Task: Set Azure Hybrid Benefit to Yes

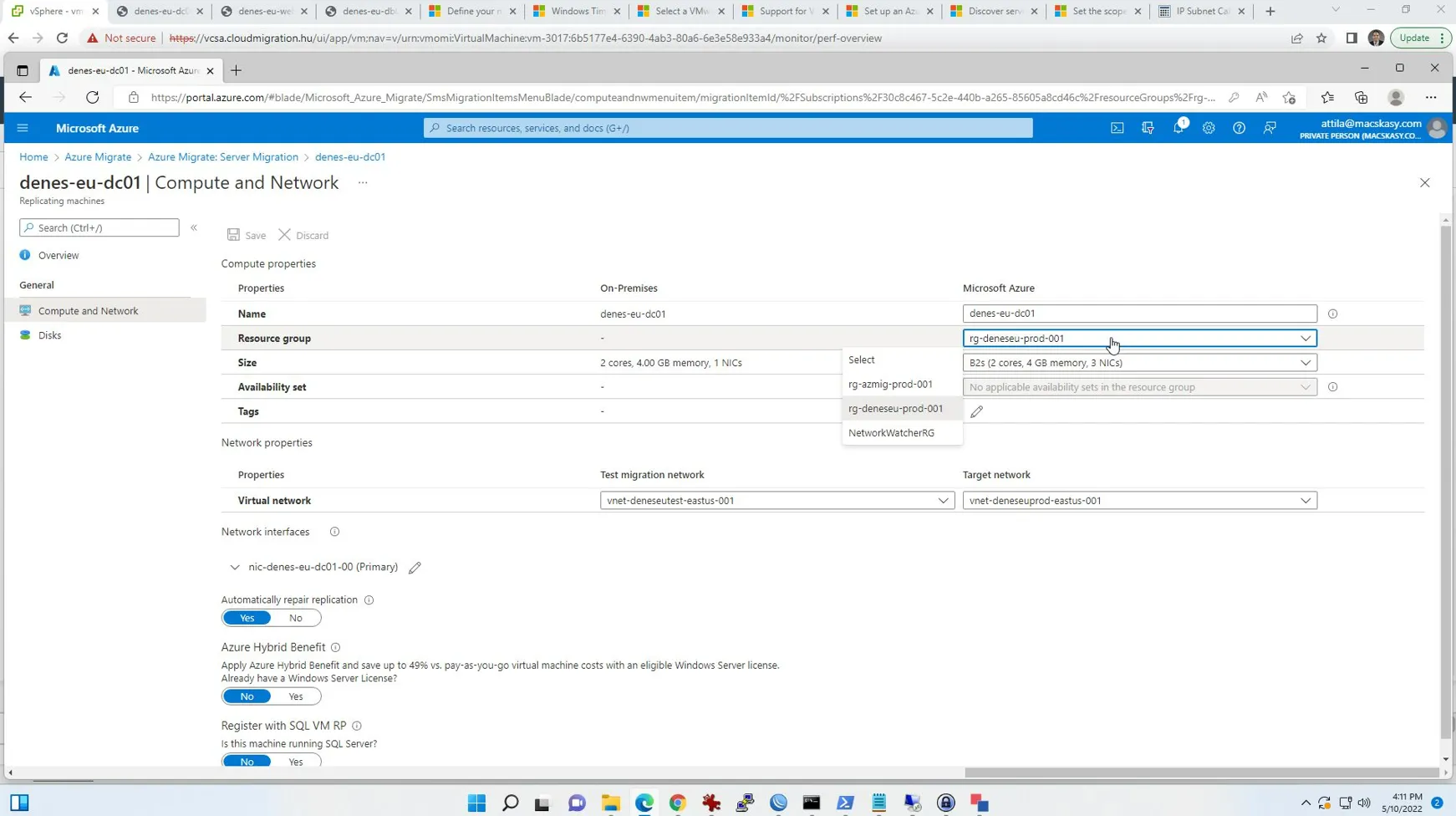Action: 296,696
